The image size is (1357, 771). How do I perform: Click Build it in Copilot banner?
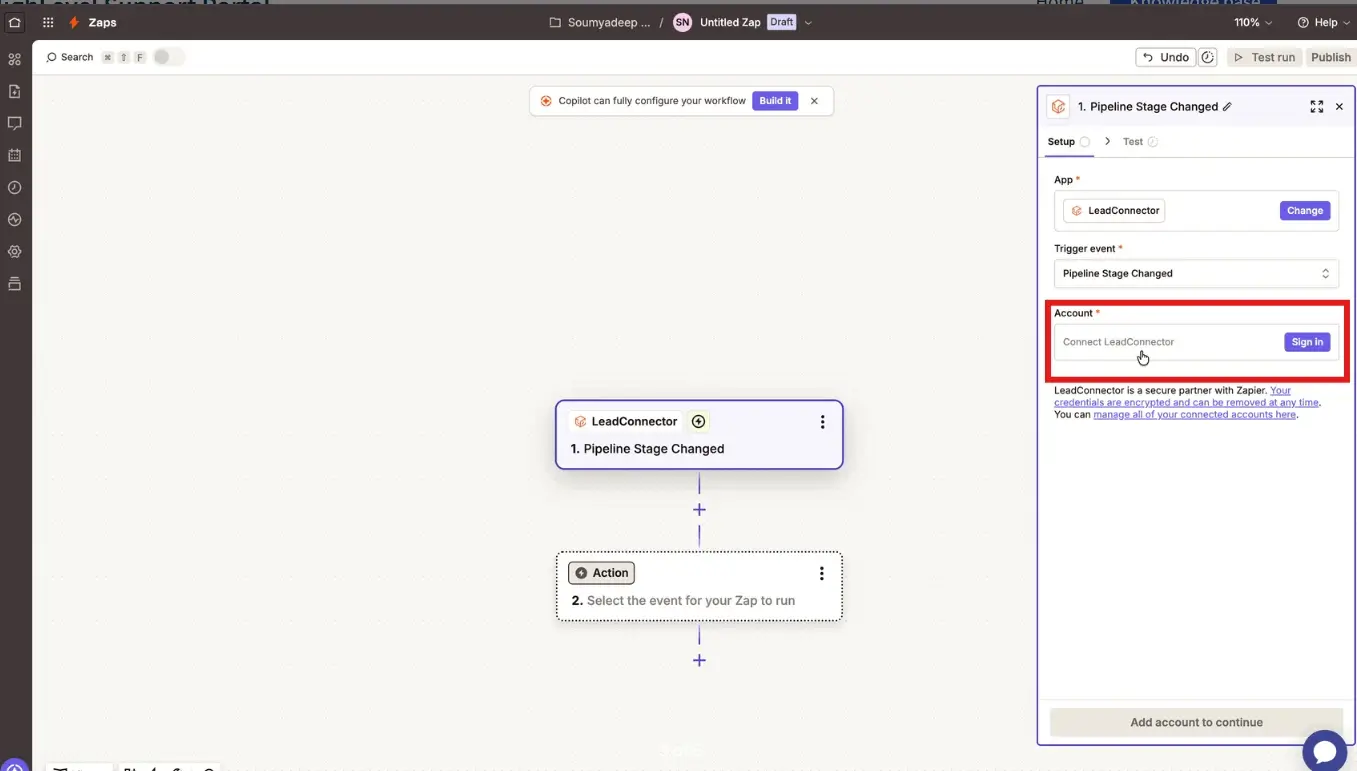(775, 101)
